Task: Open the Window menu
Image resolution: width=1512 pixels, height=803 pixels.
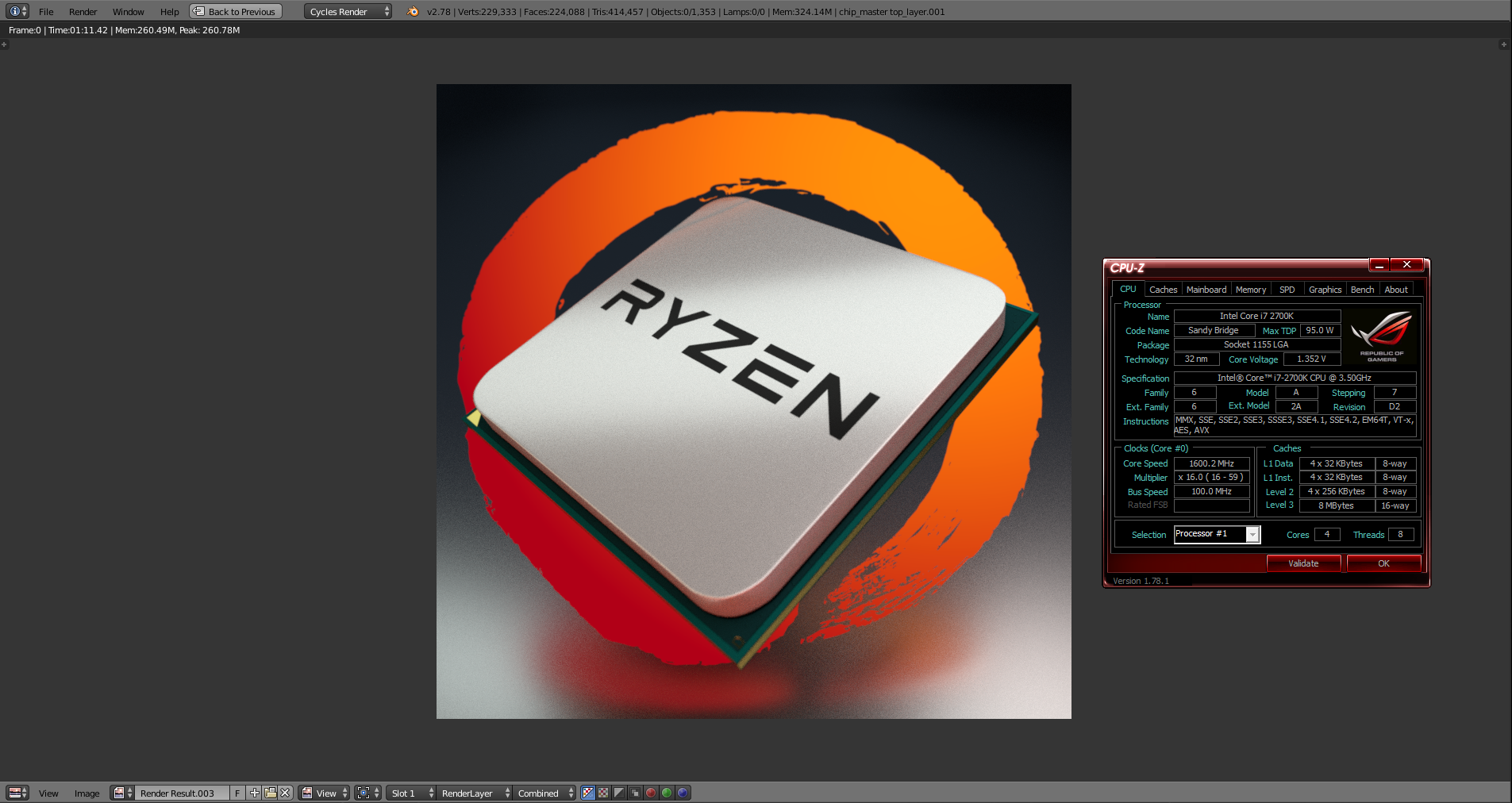Action: click(128, 12)
